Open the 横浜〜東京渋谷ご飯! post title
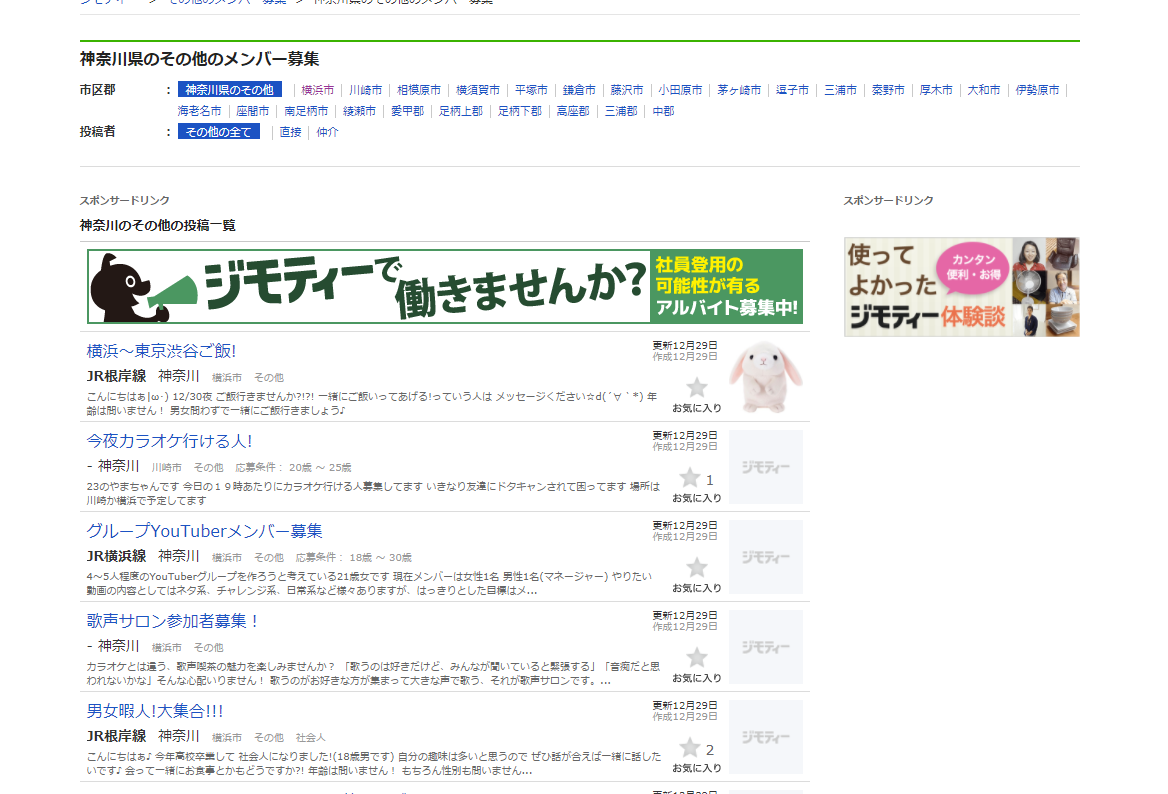The width and height of the screenshot is (1168, 794). 161,351
